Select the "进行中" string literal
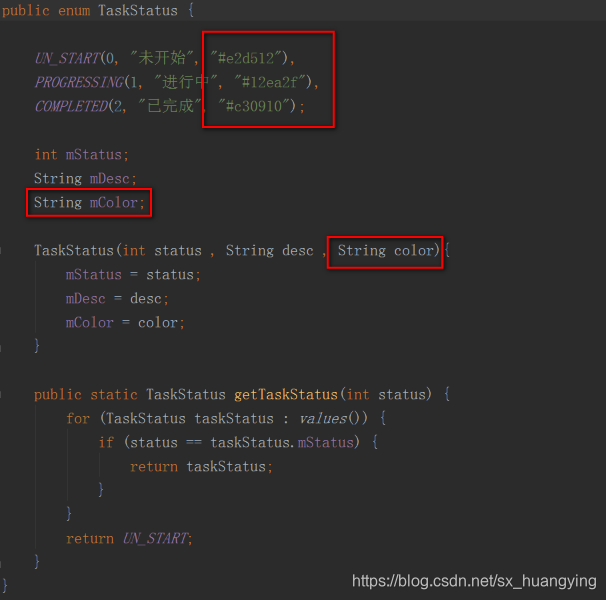 186,82
